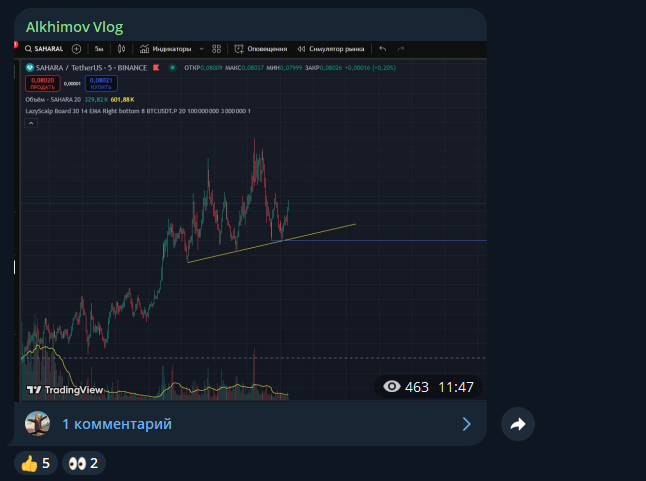Screen dimensions: 646x481
Task: Open the Индикаторы indicators menu
Action: [x=166, y=49]
